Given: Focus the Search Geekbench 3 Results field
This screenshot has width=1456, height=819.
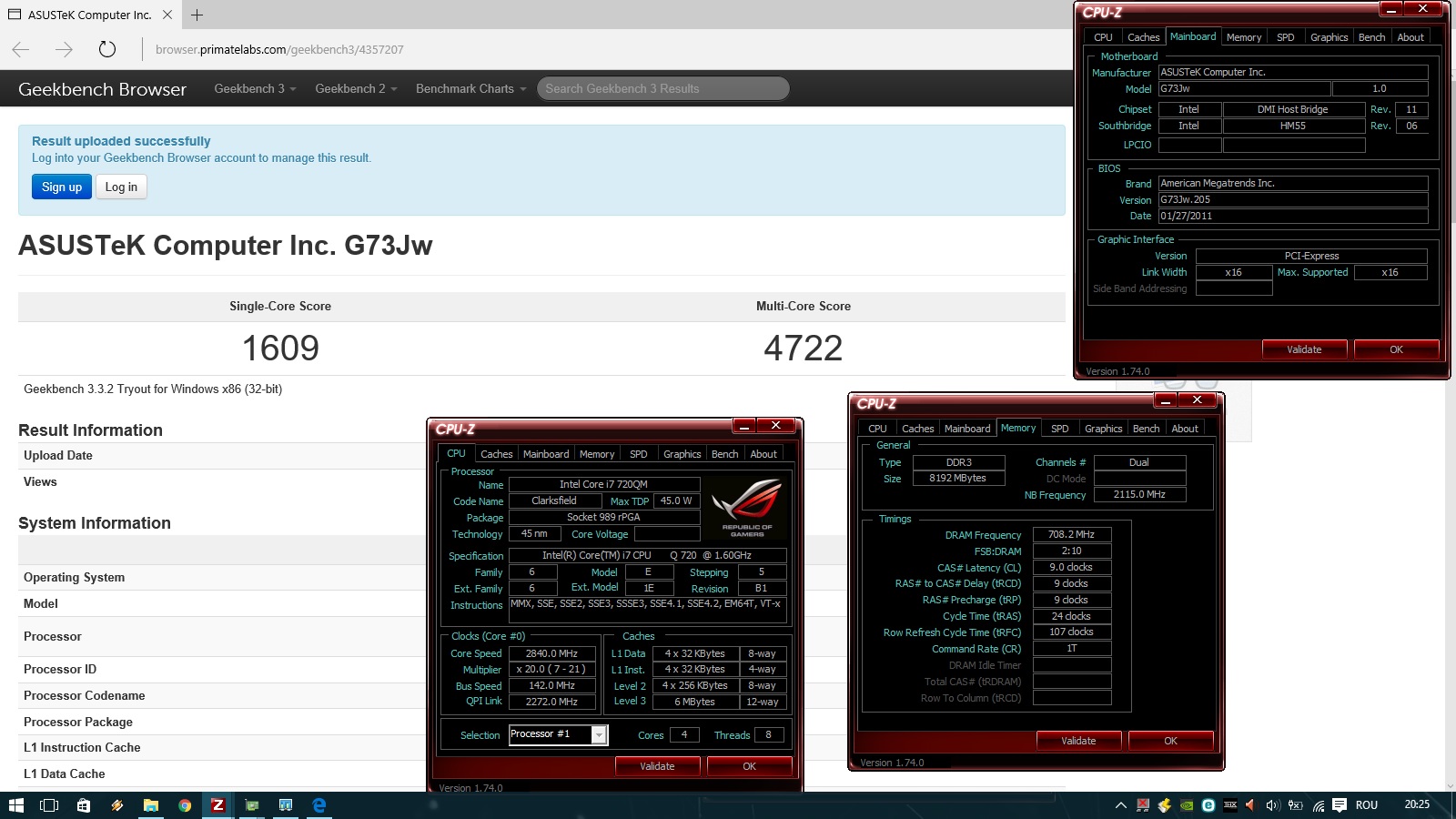Looking at the screenshot, I should [x=662, y=88].
